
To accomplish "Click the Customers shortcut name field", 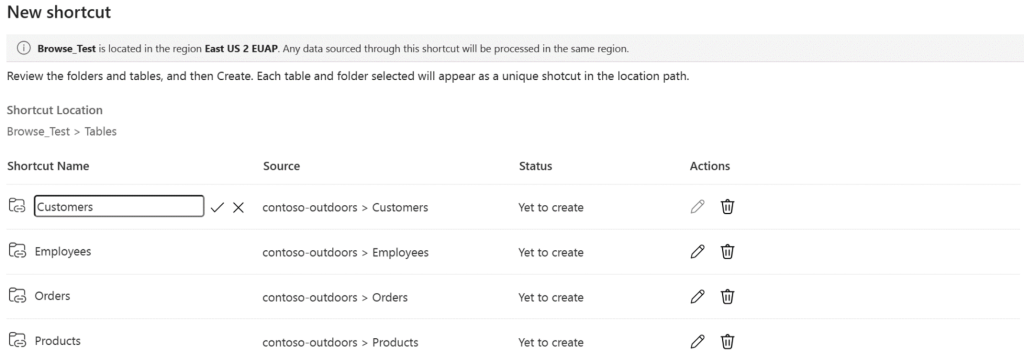I will click(x=119, y=207).
